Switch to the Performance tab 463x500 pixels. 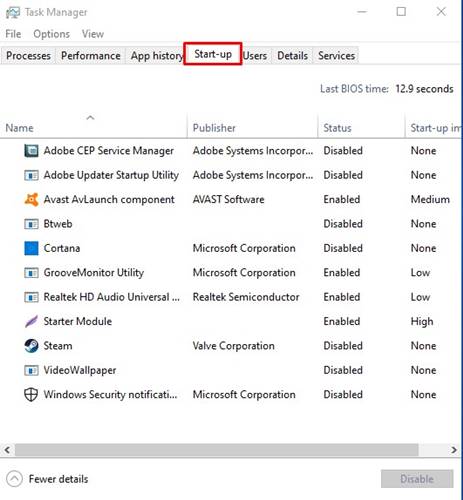tap(91, 56)
